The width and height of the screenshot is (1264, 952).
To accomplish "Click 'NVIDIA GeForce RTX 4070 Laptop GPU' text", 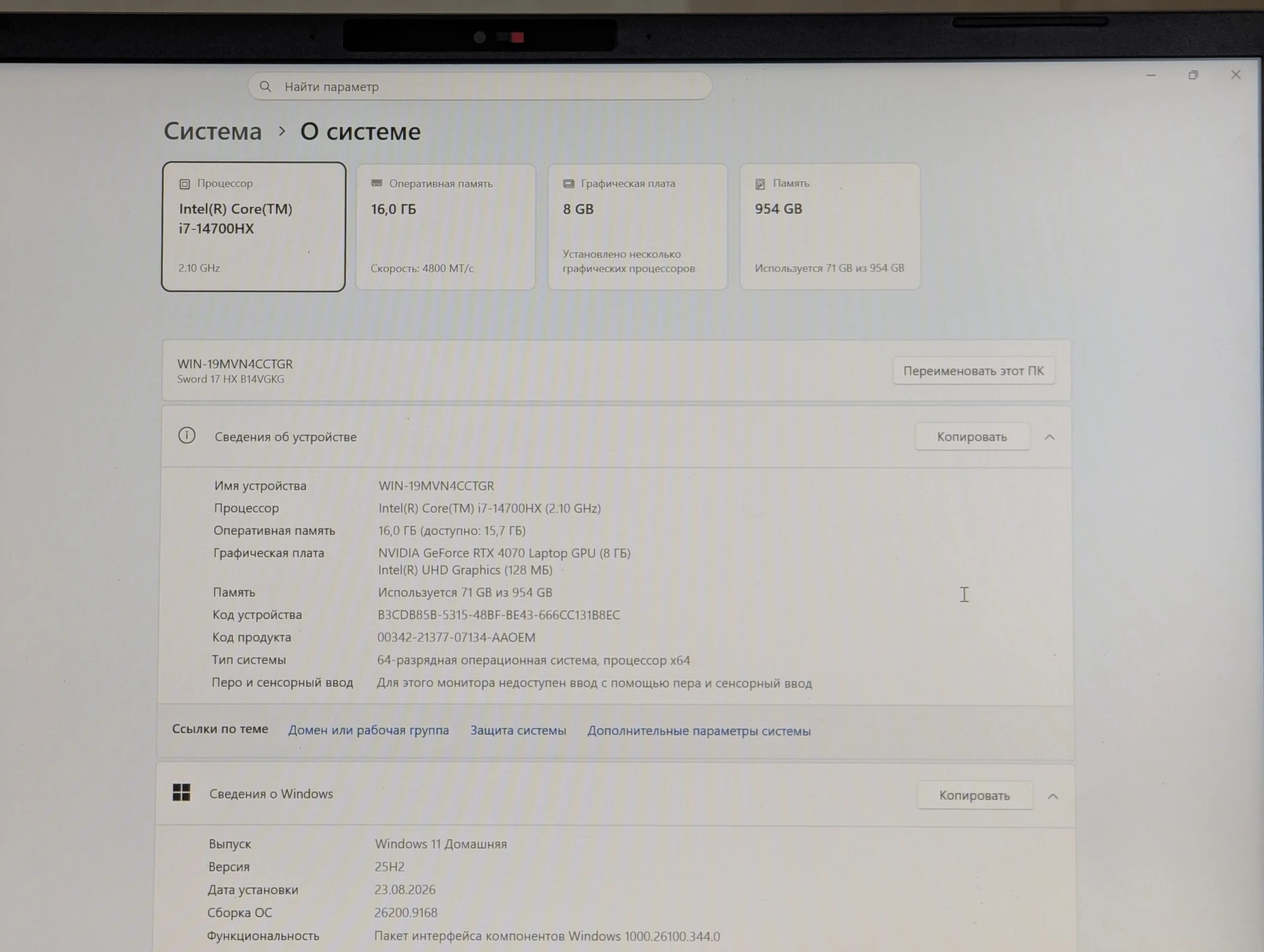I will click(x=487, y=553).
